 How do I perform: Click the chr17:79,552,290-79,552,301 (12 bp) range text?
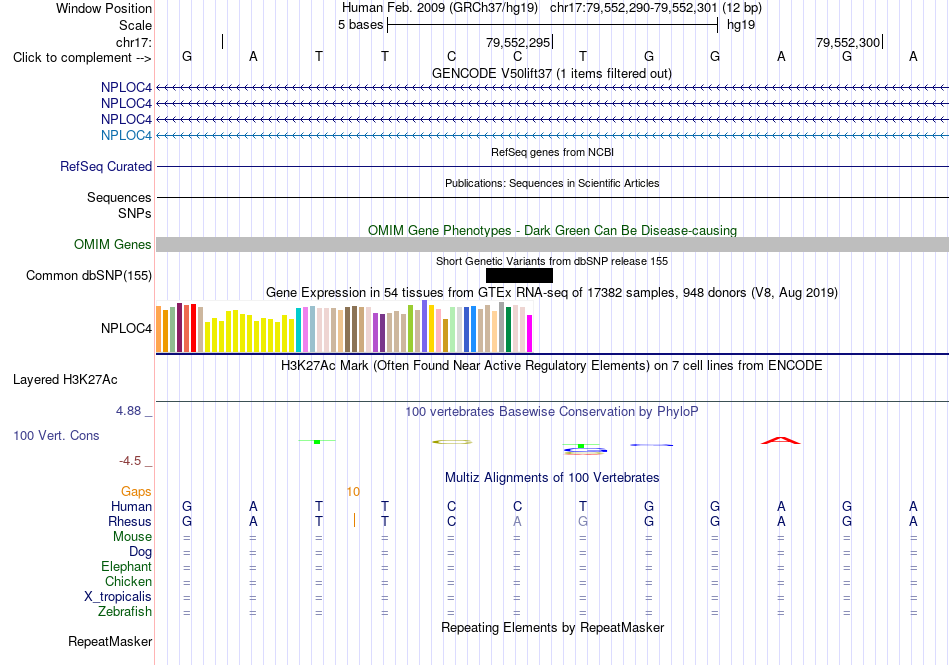tap(656, 8)
